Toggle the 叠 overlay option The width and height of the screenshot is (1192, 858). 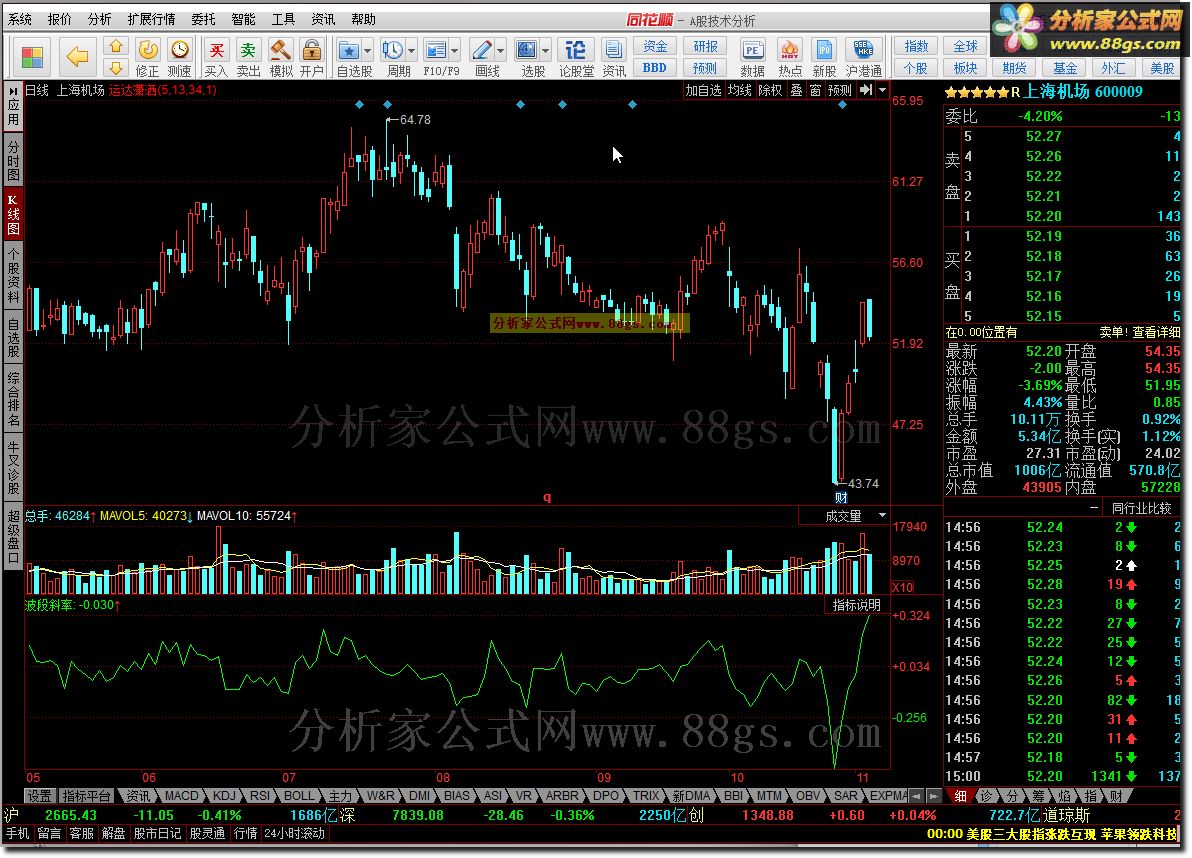coord(797,90)
